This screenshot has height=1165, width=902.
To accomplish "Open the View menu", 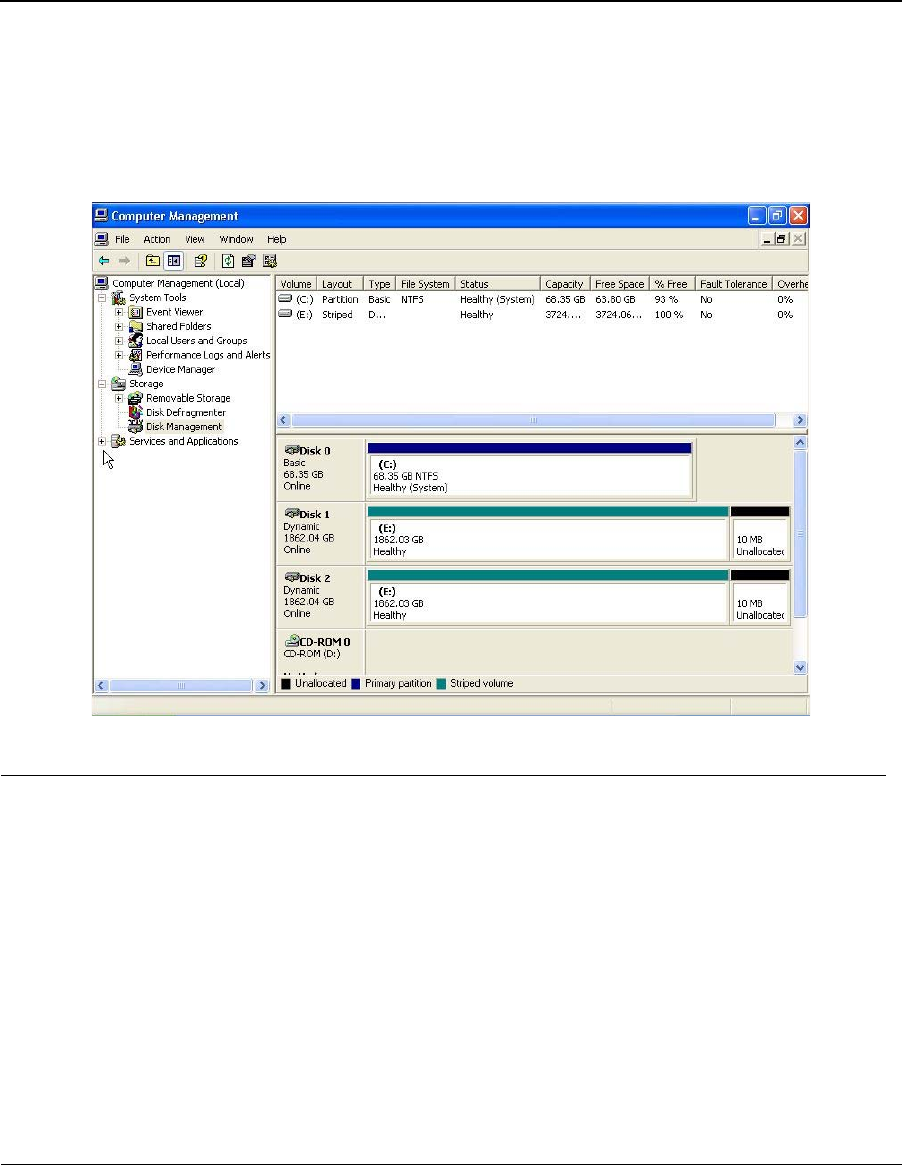I will click(195, 239).
